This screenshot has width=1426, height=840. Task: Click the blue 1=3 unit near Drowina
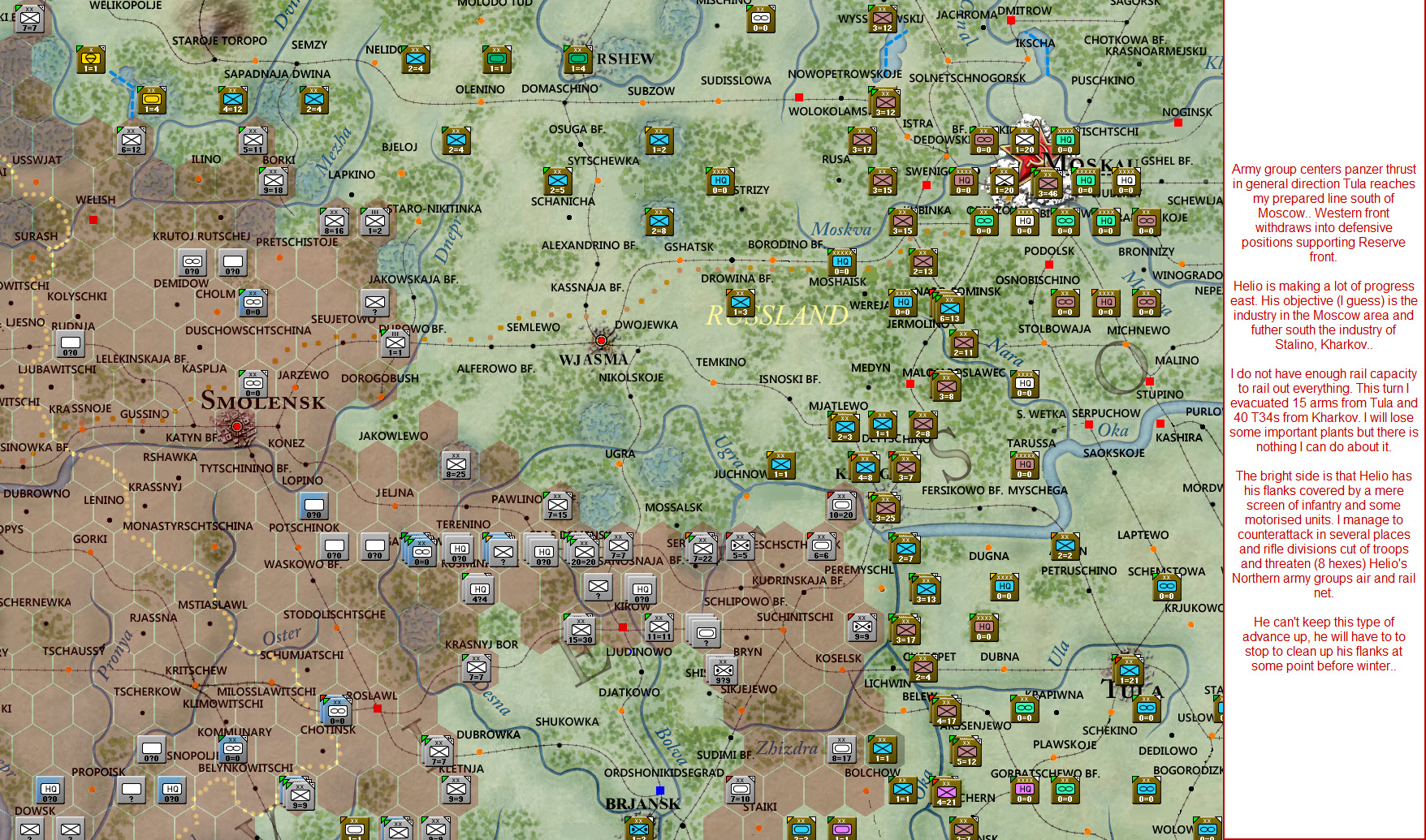tap(740, 303)
